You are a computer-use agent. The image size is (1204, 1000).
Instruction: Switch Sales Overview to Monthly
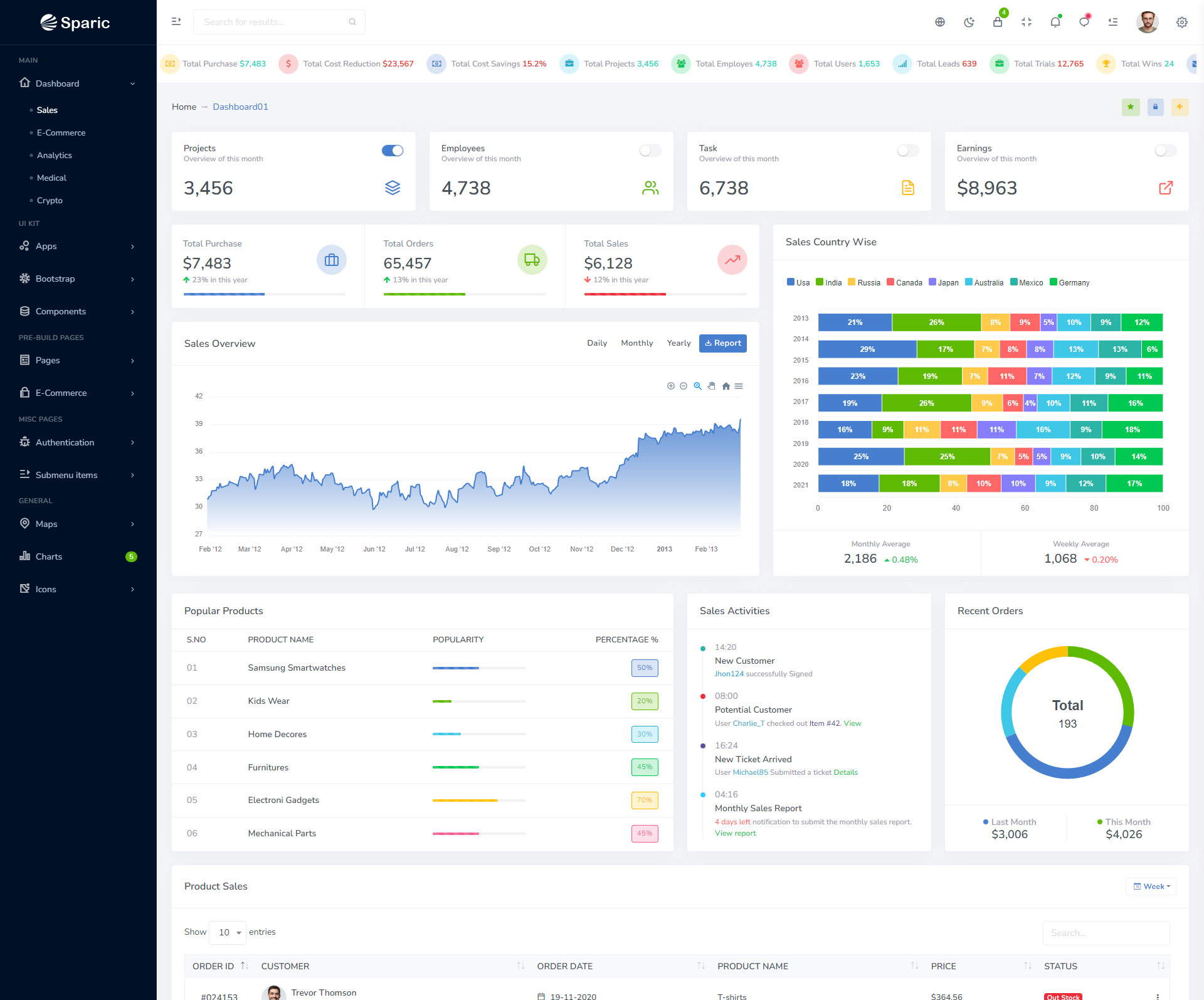(636, 343)
